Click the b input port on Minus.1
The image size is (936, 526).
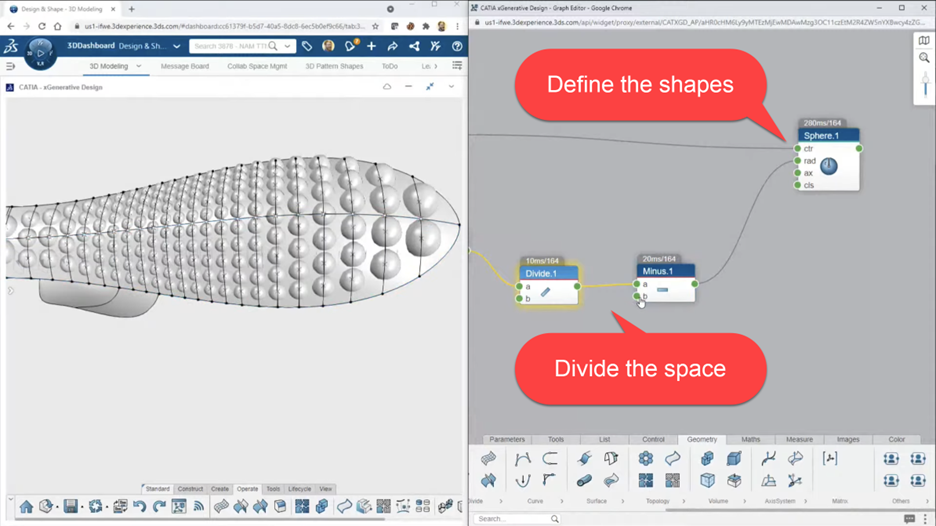pos(637,296)
